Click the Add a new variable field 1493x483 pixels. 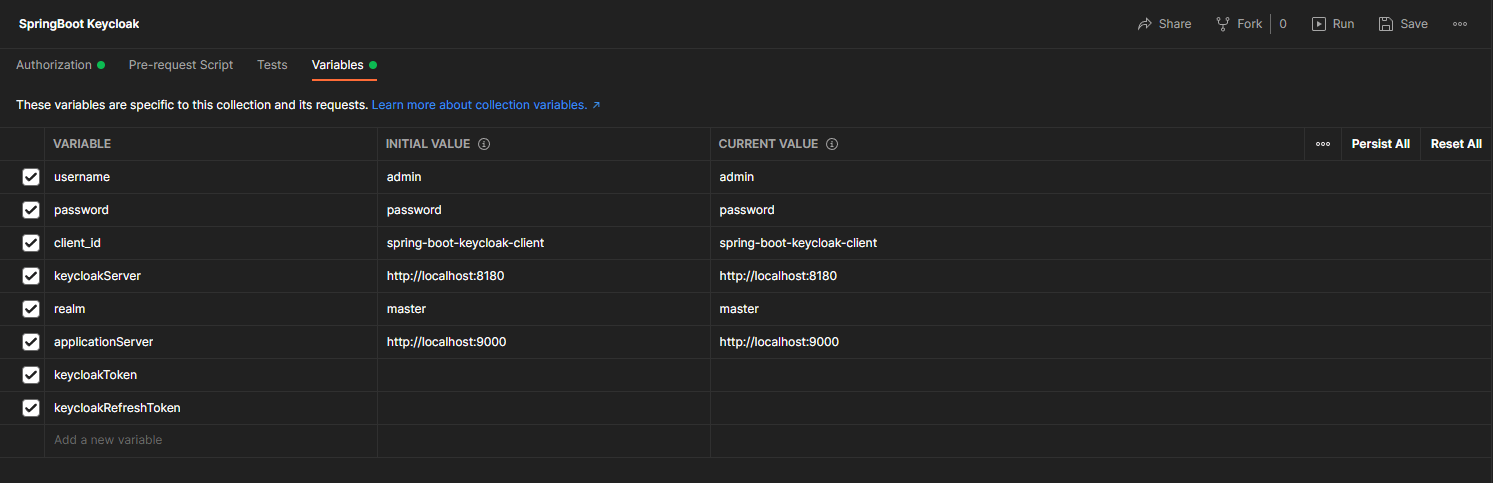pyautogui.click(x=211, y=440)
